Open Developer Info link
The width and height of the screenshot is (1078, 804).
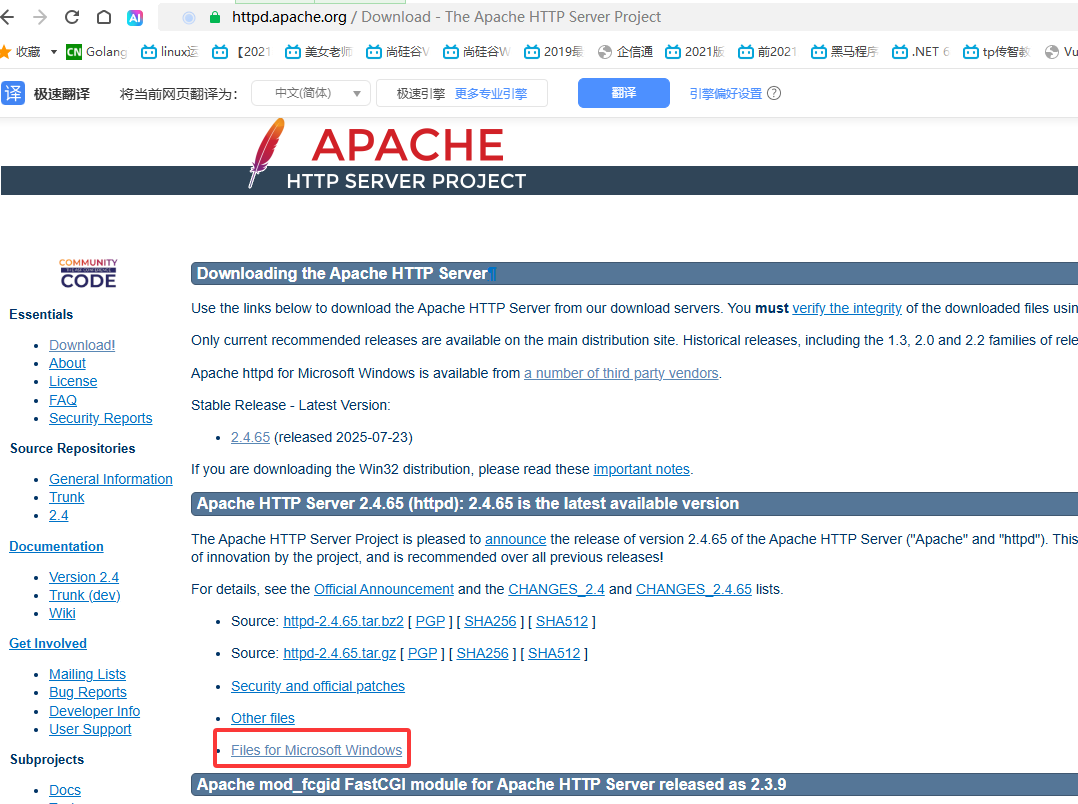pos(94,711)
